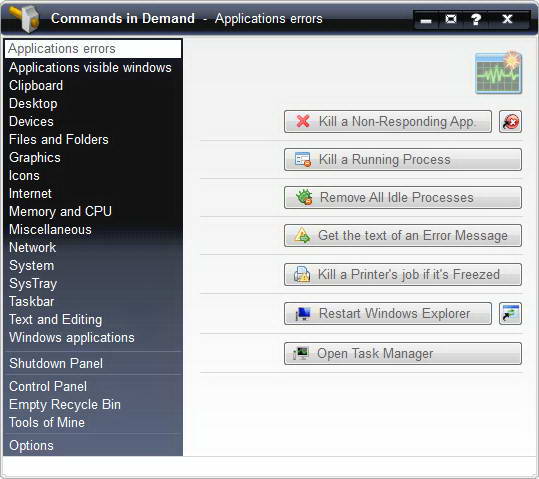Open Tools of Mine

tap(93, 423)
